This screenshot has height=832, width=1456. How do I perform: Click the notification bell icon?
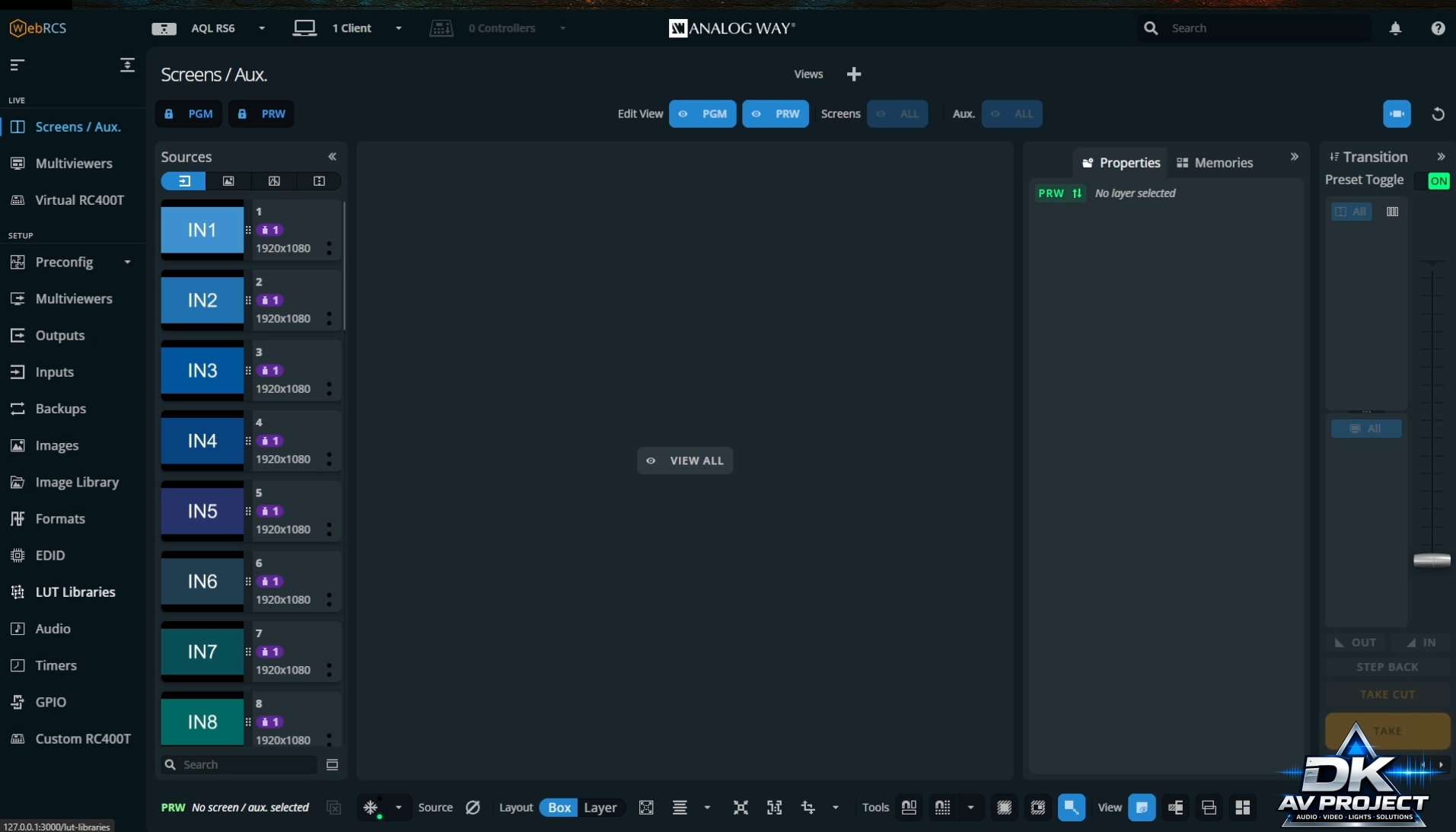coord(1395,28)
